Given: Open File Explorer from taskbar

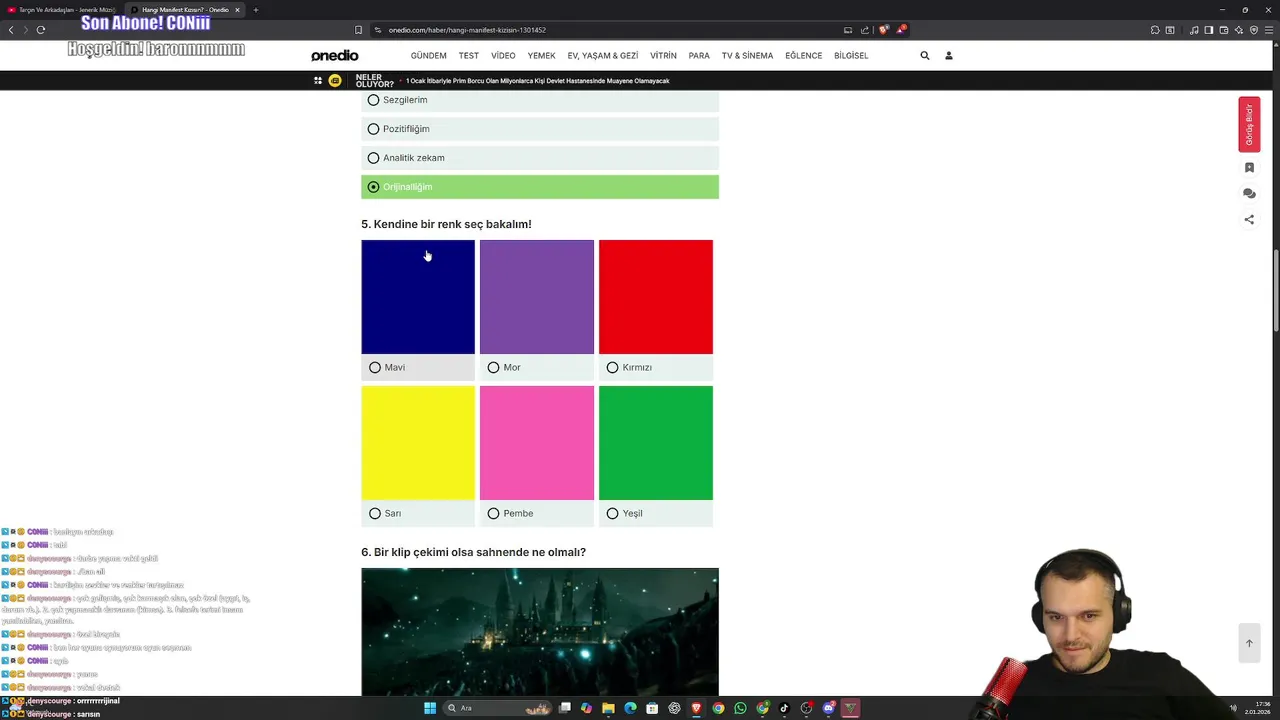Looking at the screenshot, I should pos(608,708).
